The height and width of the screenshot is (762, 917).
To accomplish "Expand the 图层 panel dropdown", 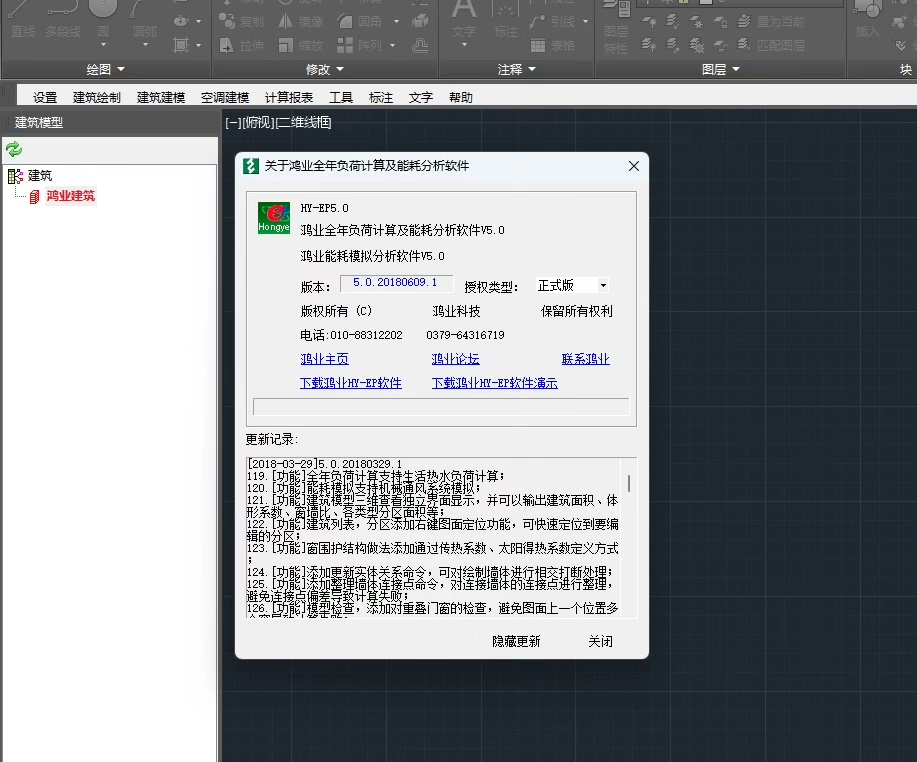I will coord(720,69).
